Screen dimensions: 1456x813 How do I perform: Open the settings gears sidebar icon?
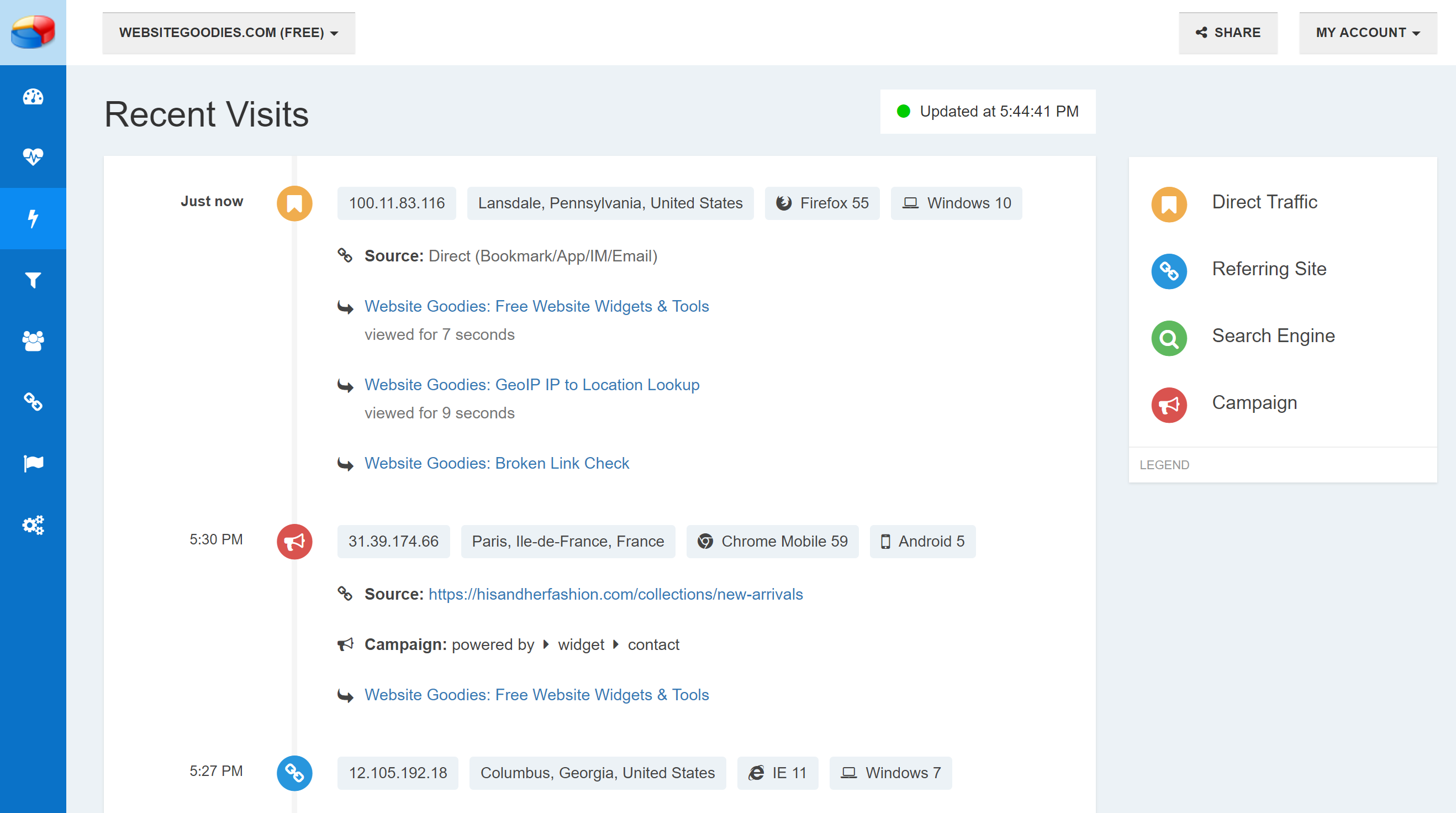(x=33, y=524)
